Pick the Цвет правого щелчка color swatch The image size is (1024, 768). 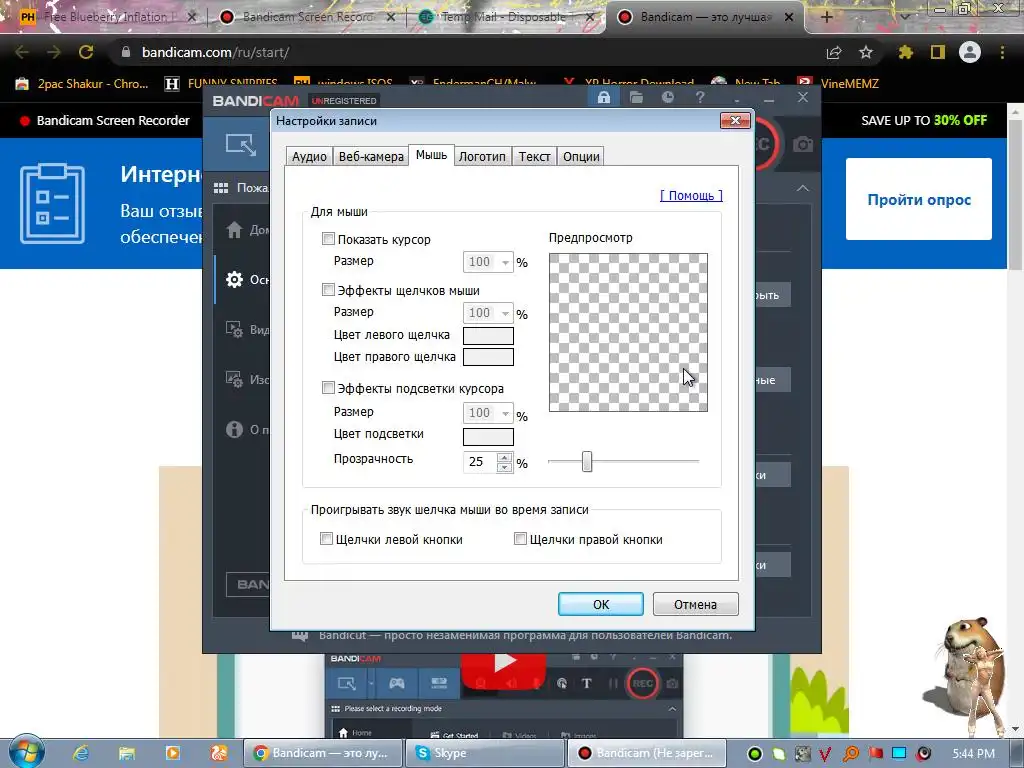point(488,357)
